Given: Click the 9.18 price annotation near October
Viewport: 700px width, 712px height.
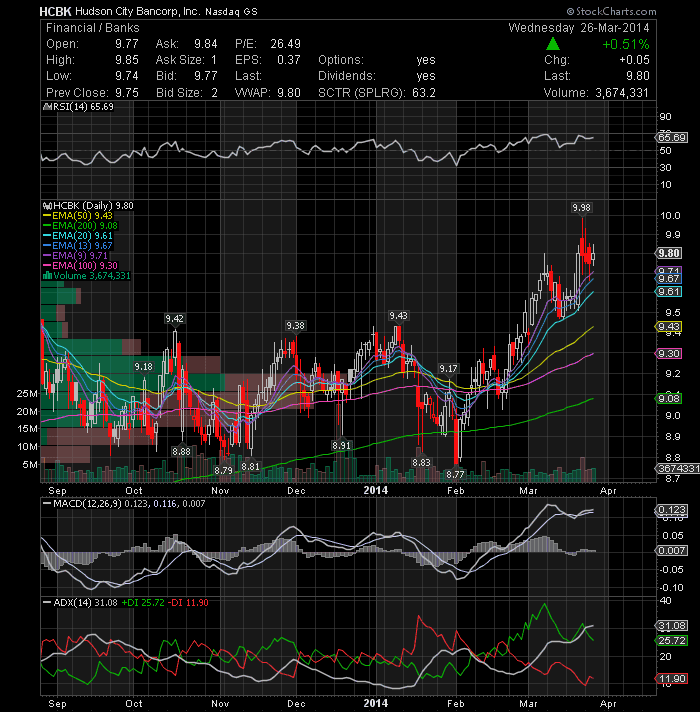Looking at the screenshot, I should point(144,367).
